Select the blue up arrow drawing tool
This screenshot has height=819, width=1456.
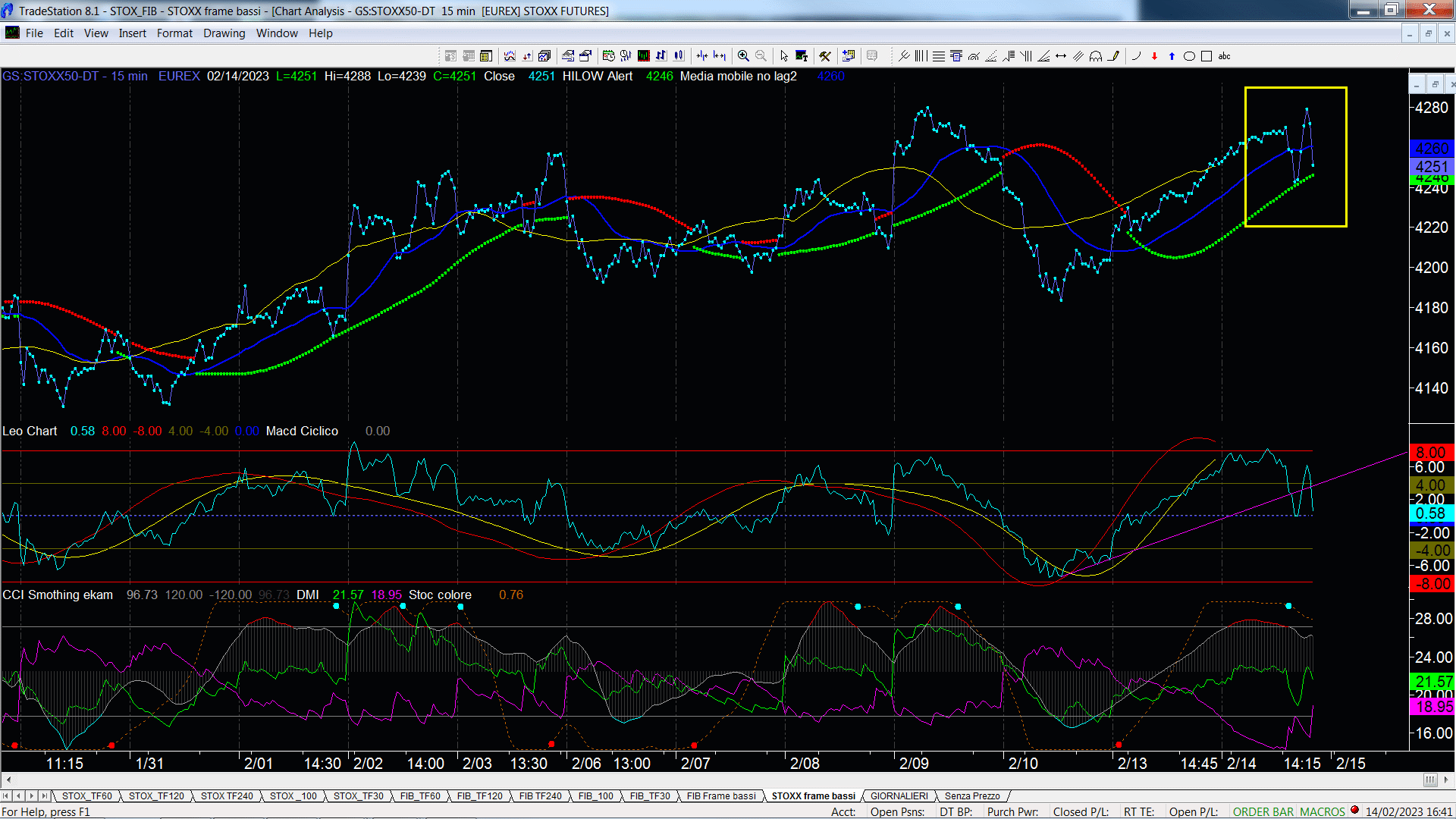pos(1172,56)
